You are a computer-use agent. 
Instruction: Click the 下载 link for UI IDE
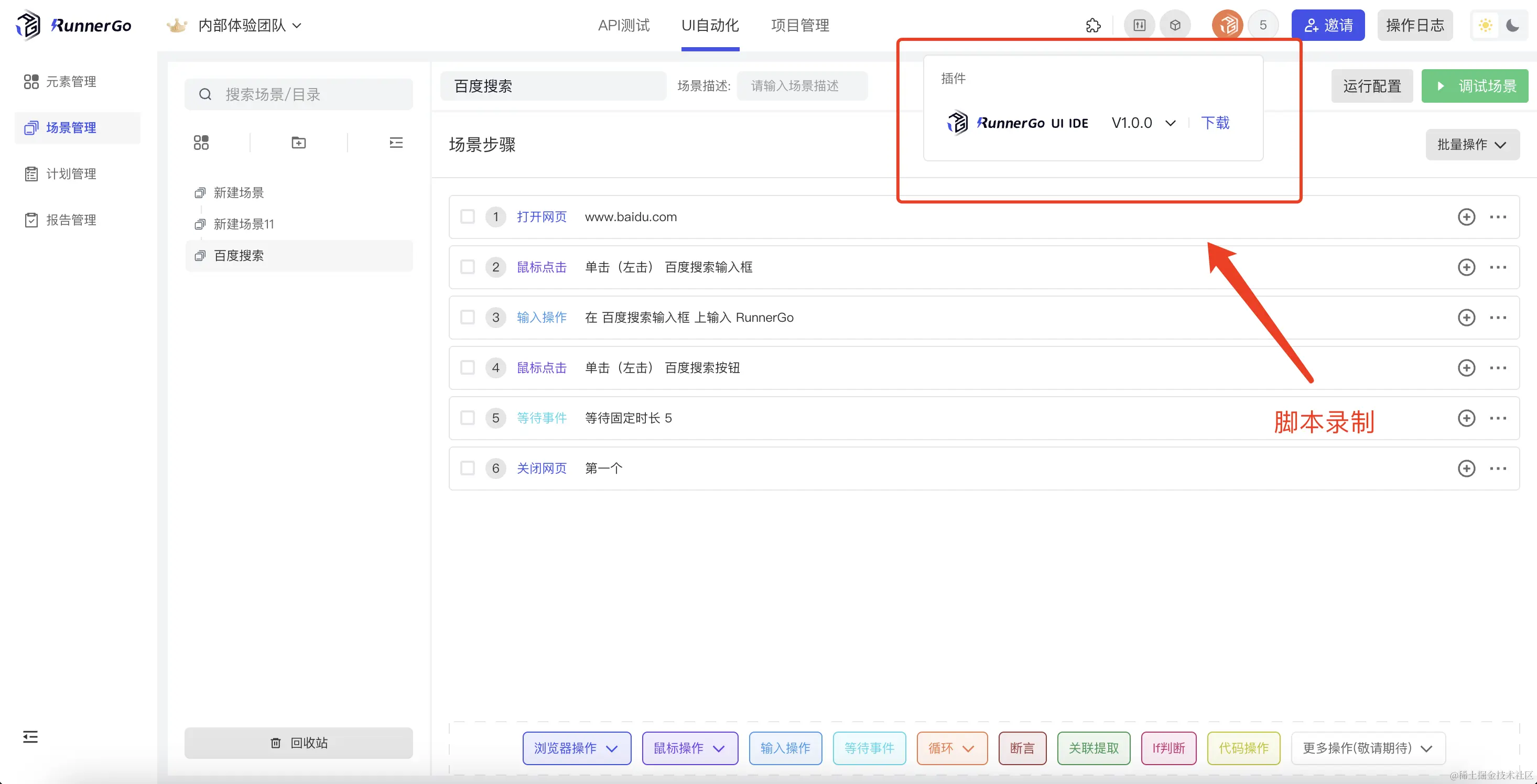point(1215,123)
